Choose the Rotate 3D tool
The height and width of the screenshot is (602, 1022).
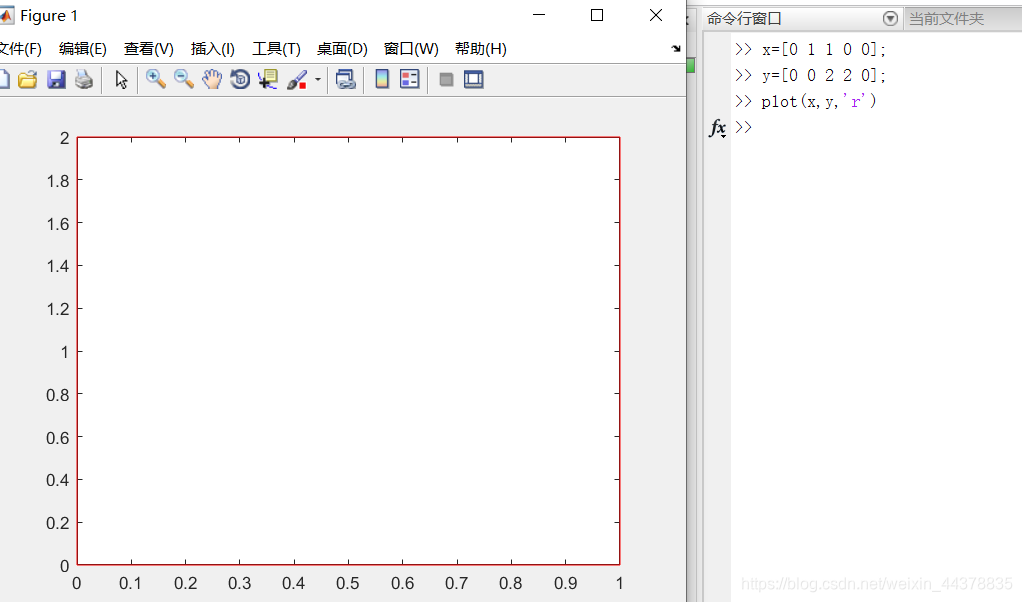pyautogui.click(x=240, y=79)
